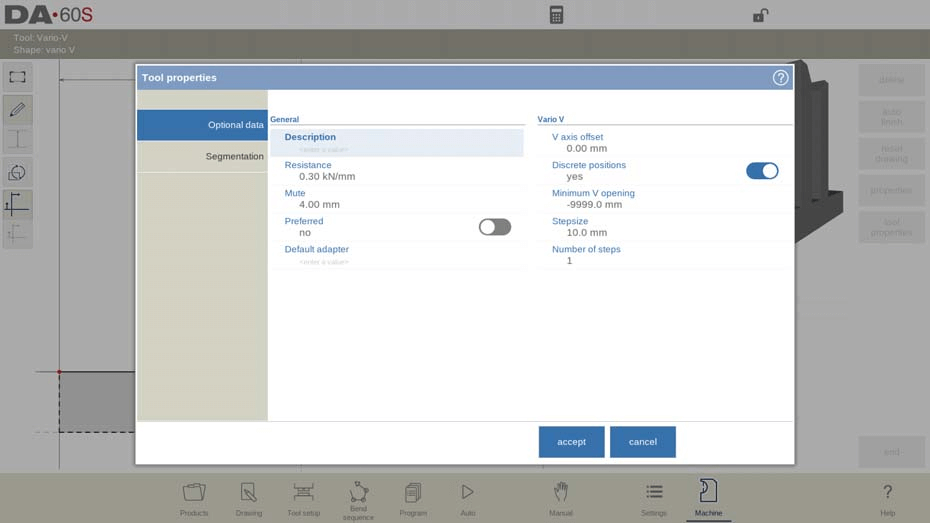This screenshot has height=523, width=930.
Task: Click the General section heading
Action: (x=285, y=119)
